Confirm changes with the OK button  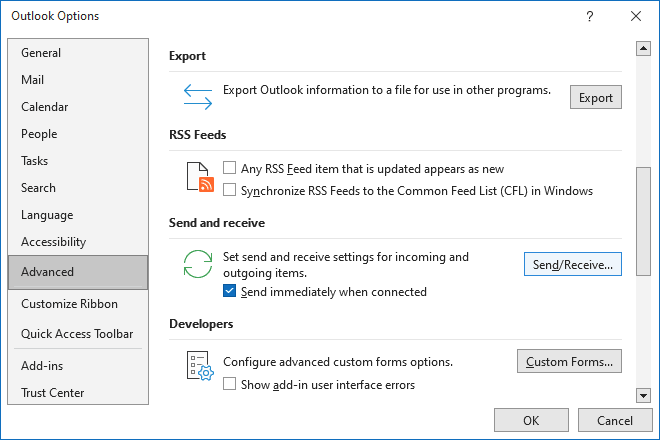tap(531, 420)
